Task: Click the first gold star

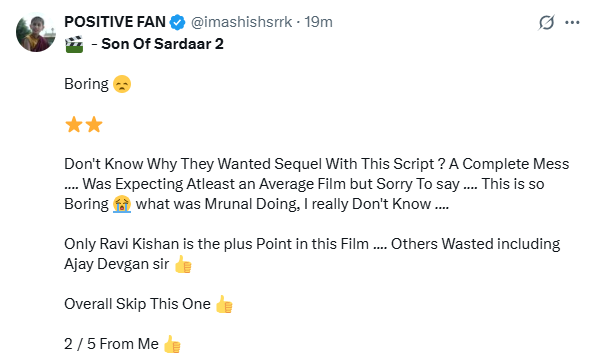Action: (74, 124)
